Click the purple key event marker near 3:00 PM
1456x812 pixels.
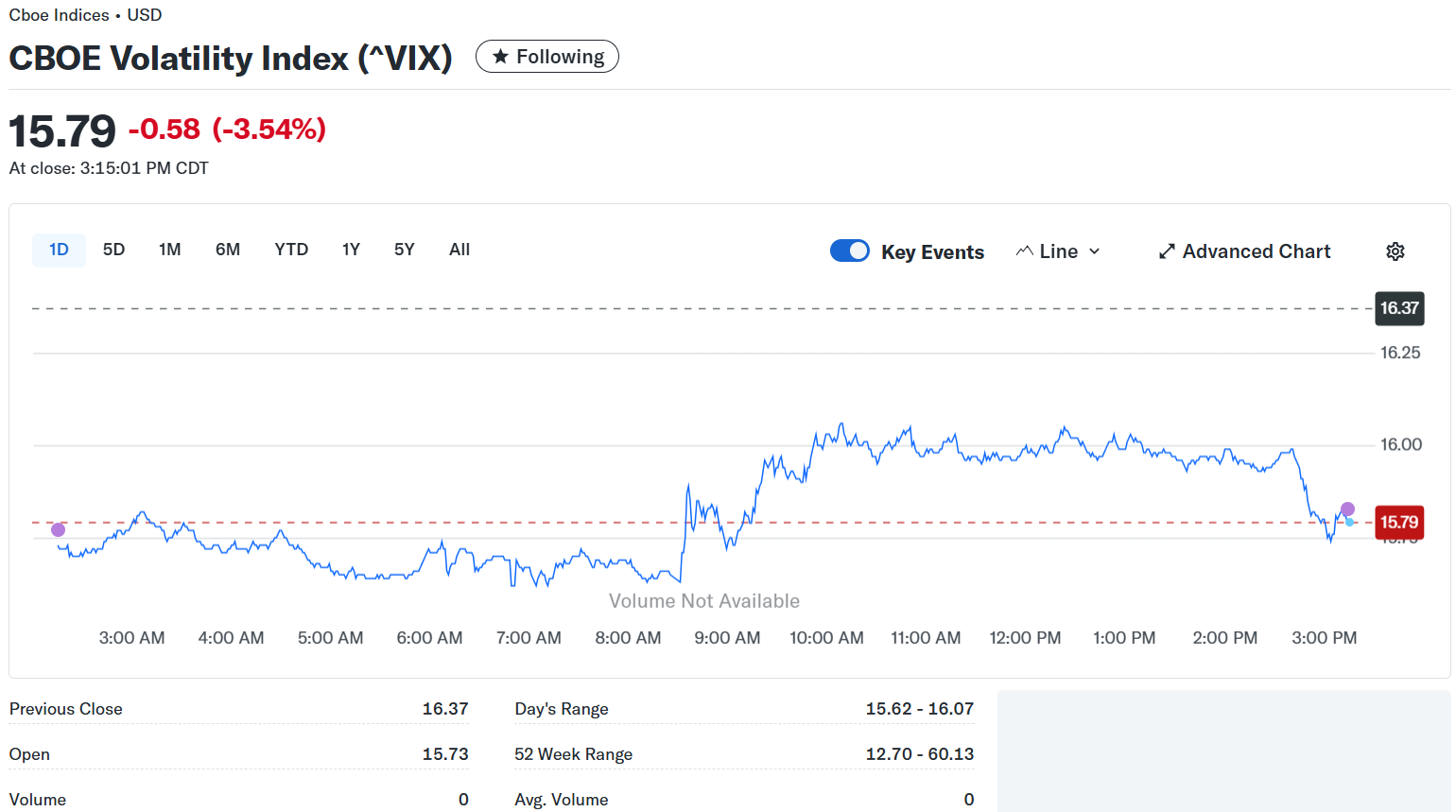pos(1347,510)
